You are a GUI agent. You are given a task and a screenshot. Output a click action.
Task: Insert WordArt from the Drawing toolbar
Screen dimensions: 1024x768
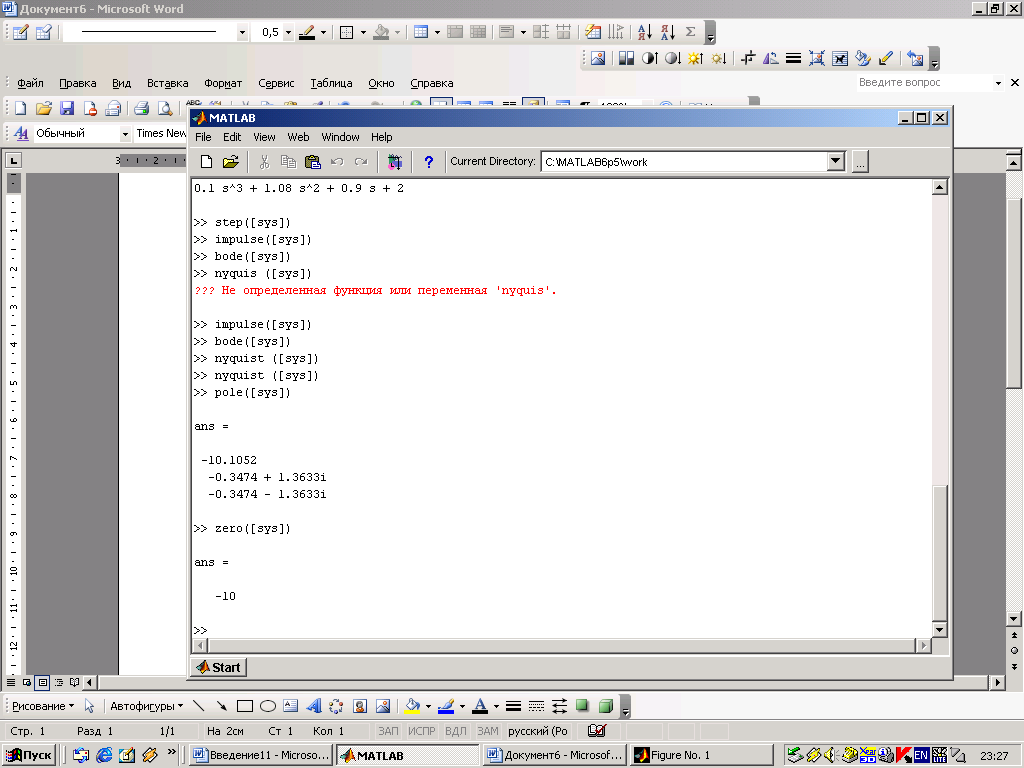pyautogui.click(x=314, y=706)
